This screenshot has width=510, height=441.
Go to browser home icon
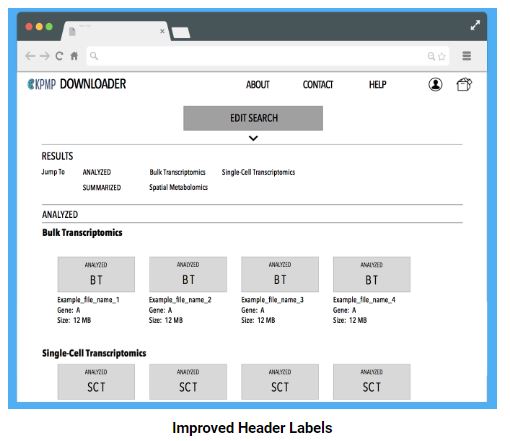74,56
